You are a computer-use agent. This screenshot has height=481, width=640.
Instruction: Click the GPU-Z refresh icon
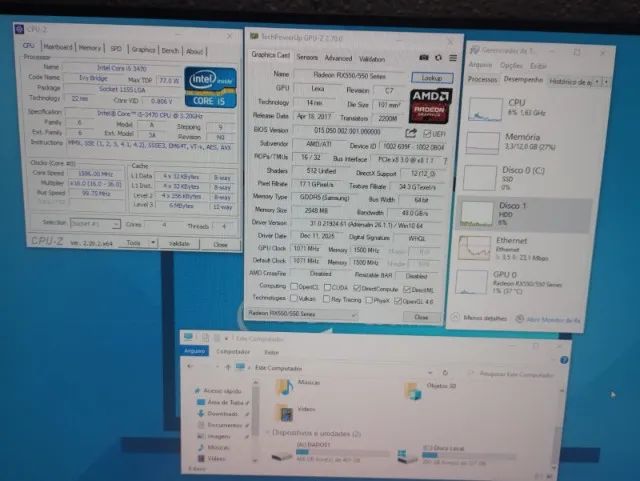[438, 58]
